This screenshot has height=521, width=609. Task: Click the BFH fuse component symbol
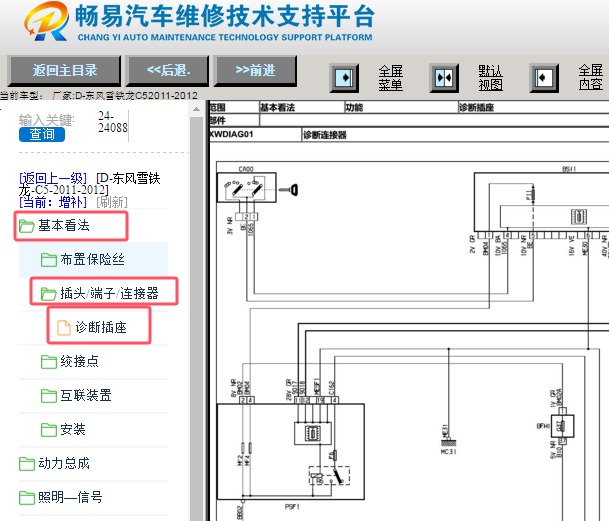coord(562,426)
